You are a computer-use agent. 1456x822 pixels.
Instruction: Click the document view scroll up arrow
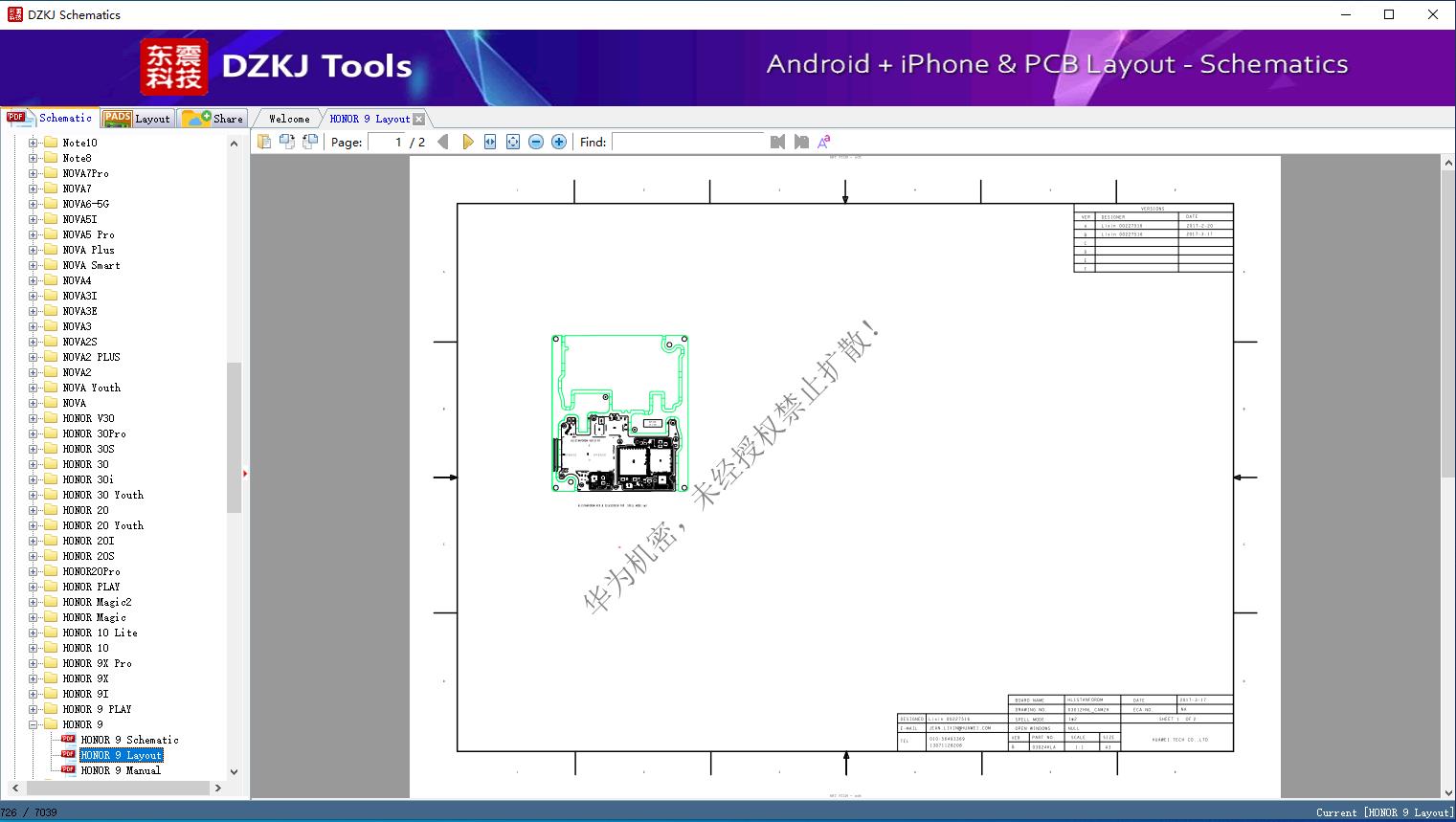1448,164
